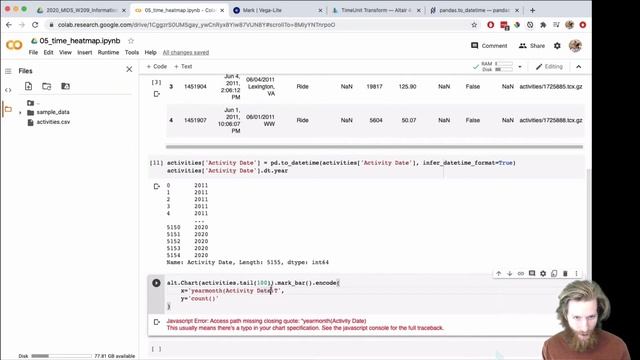Add a new Text cell
640x360 pixels.
(x=183, y=67)
